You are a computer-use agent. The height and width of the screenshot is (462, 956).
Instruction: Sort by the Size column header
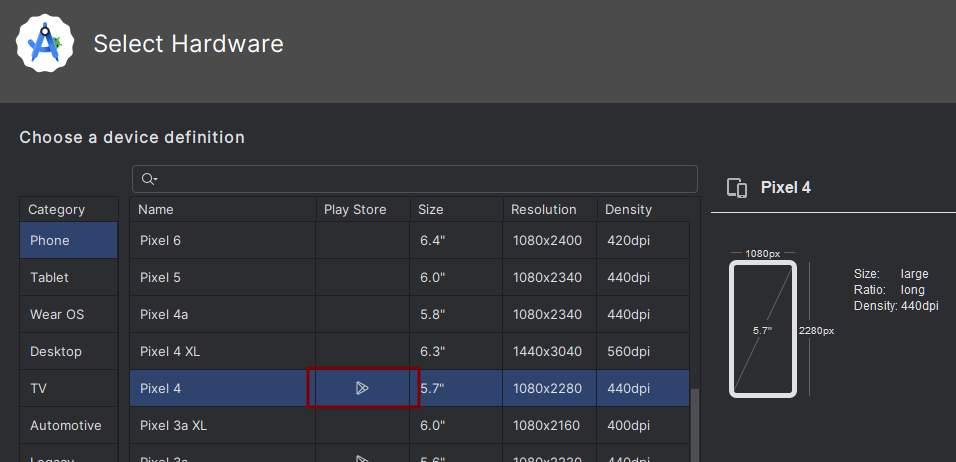pyautogui.click(x=457, y=209)
